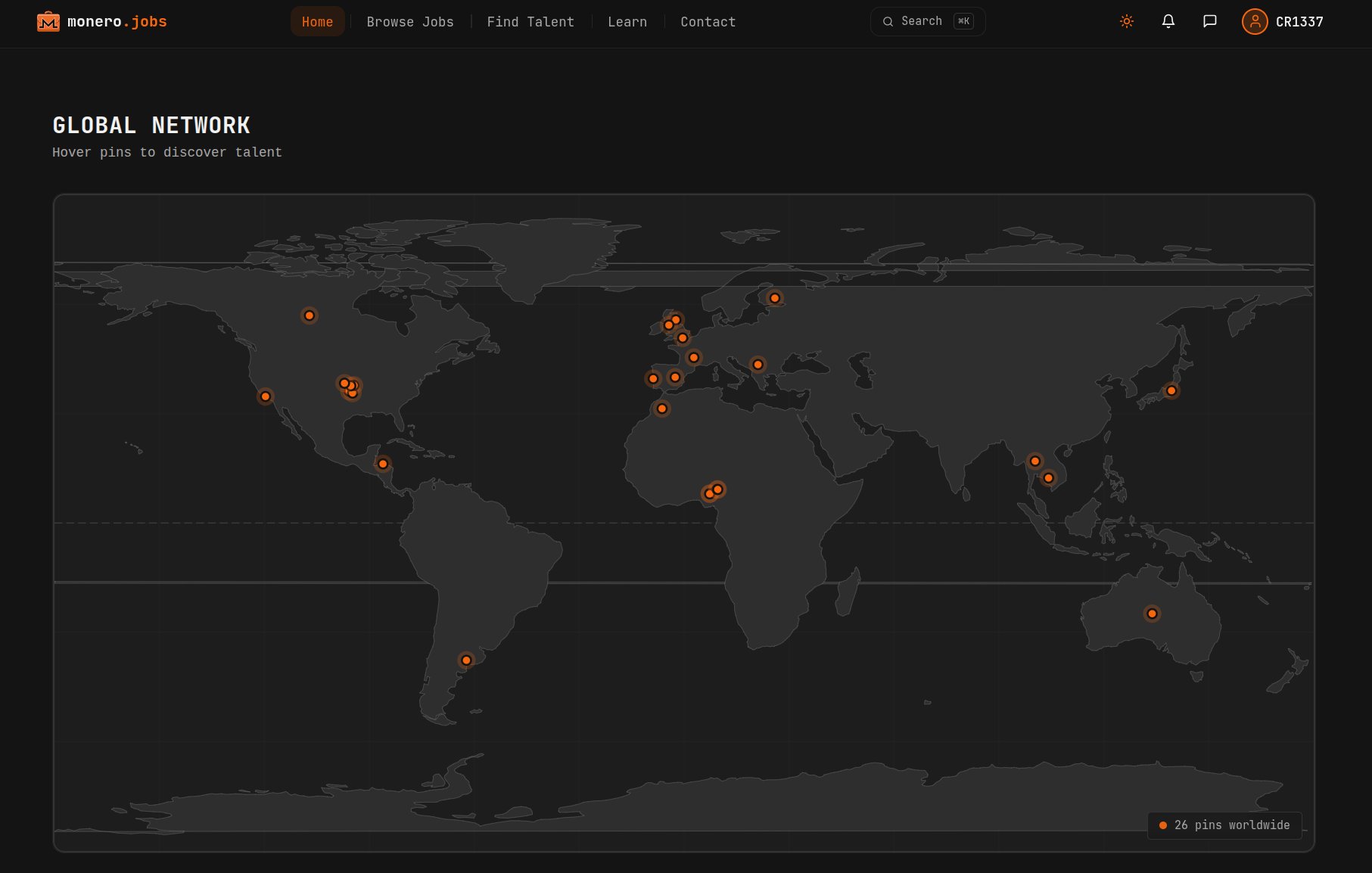The image size is (1372, 873).
Task: Click the user avatar icon
Action: coord(1254,21)
